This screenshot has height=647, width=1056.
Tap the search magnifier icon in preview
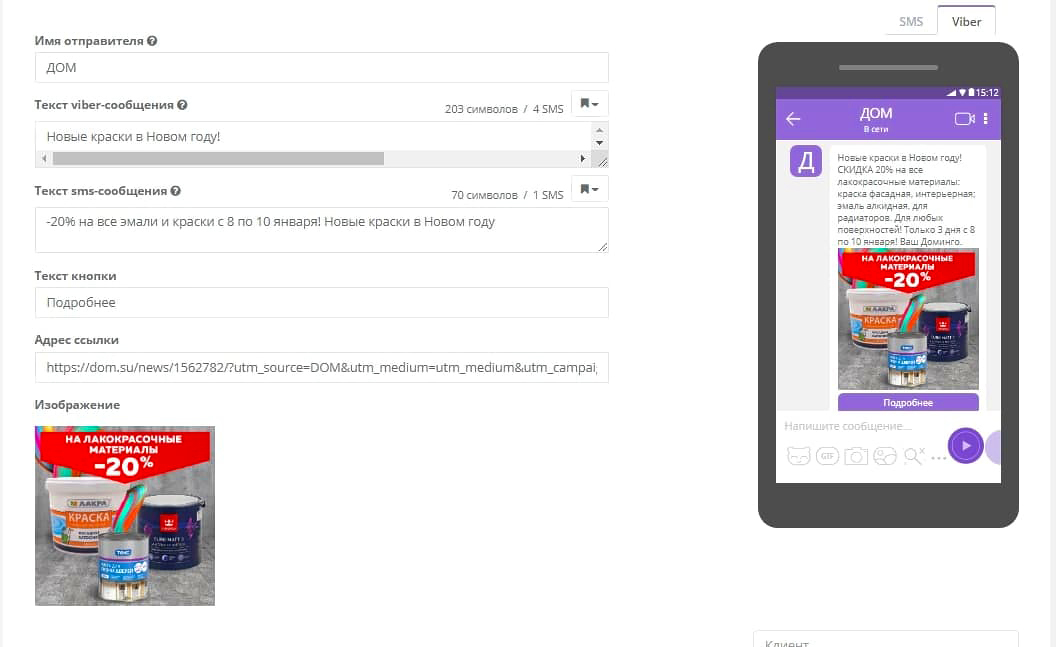914,456
